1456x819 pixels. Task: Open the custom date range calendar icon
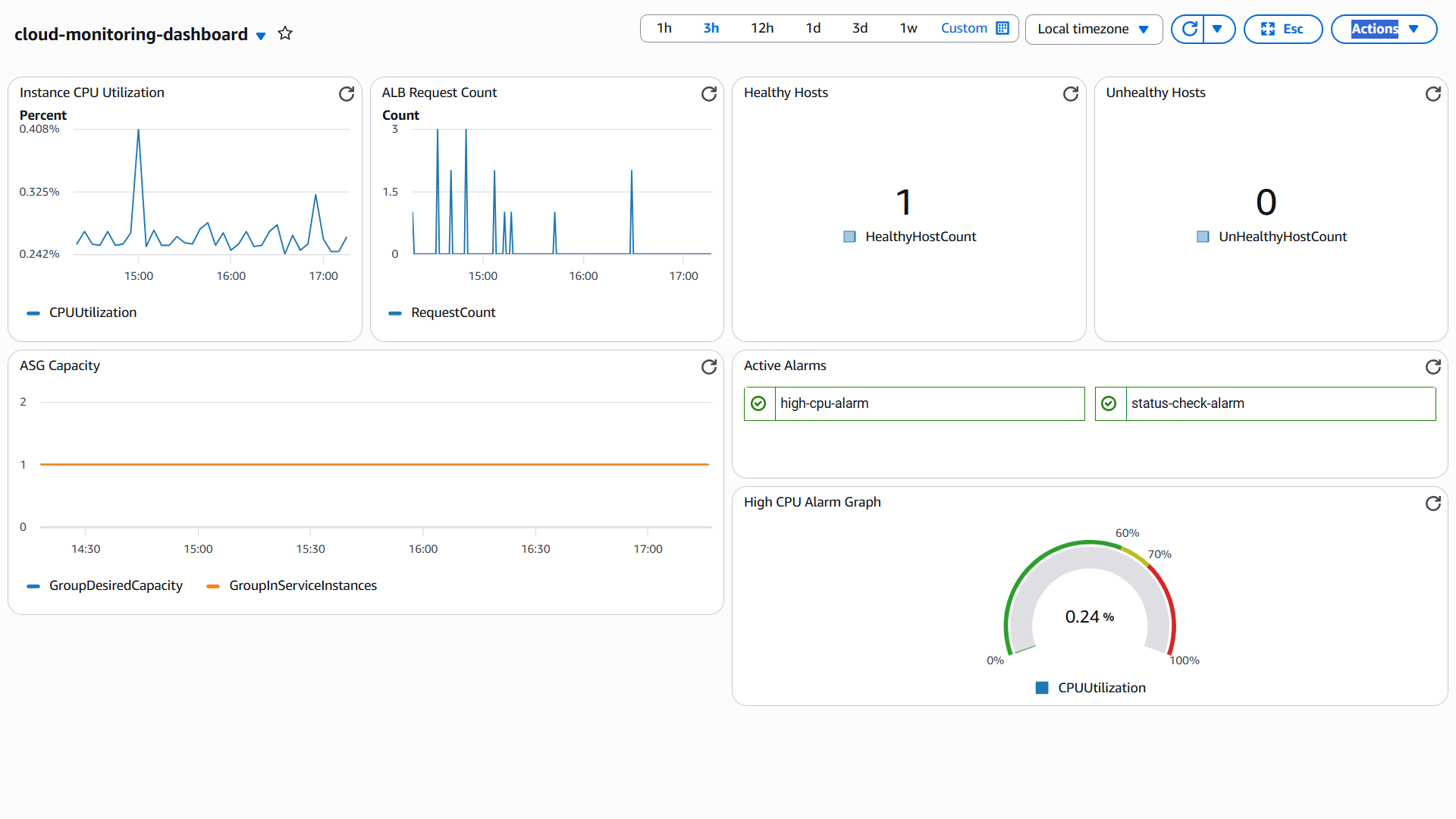click(1002, 28)
